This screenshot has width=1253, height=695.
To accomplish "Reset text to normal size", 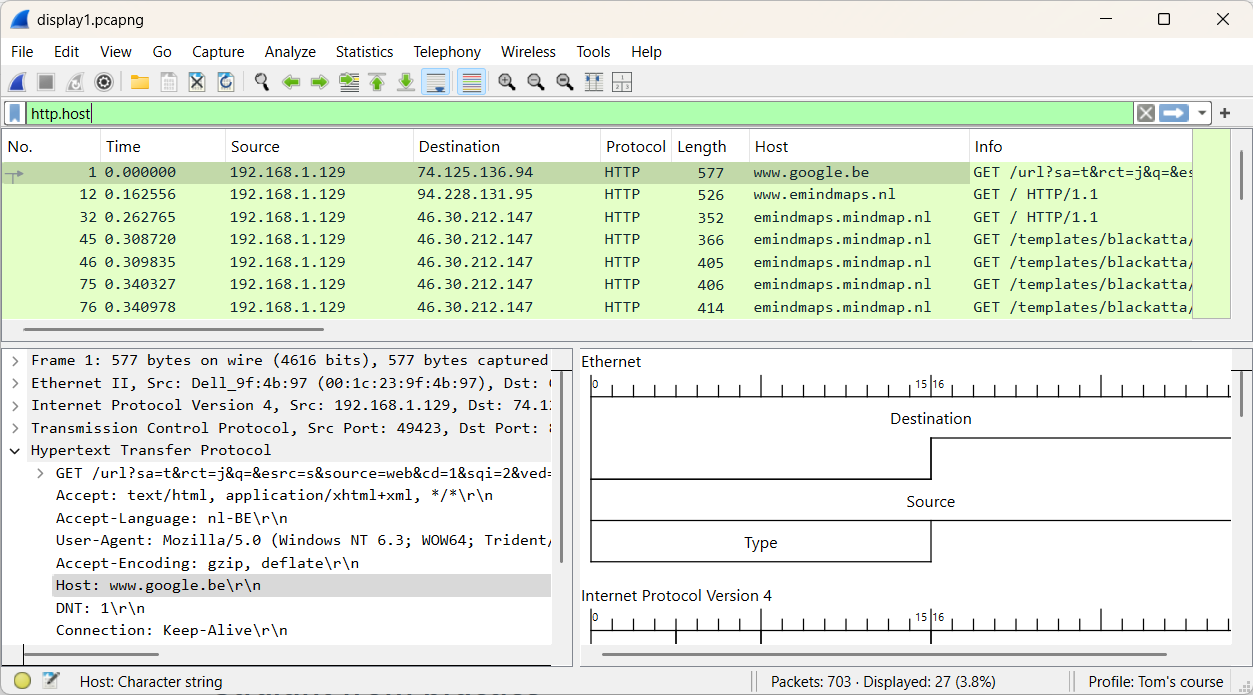I will click(565, 82).
